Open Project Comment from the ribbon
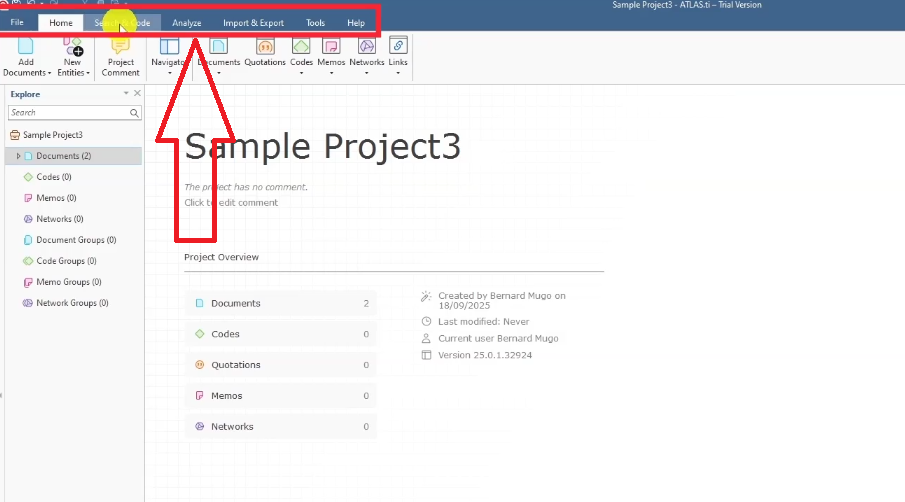Viewport: 905px width, 502px height. click(x=121, y=54)
